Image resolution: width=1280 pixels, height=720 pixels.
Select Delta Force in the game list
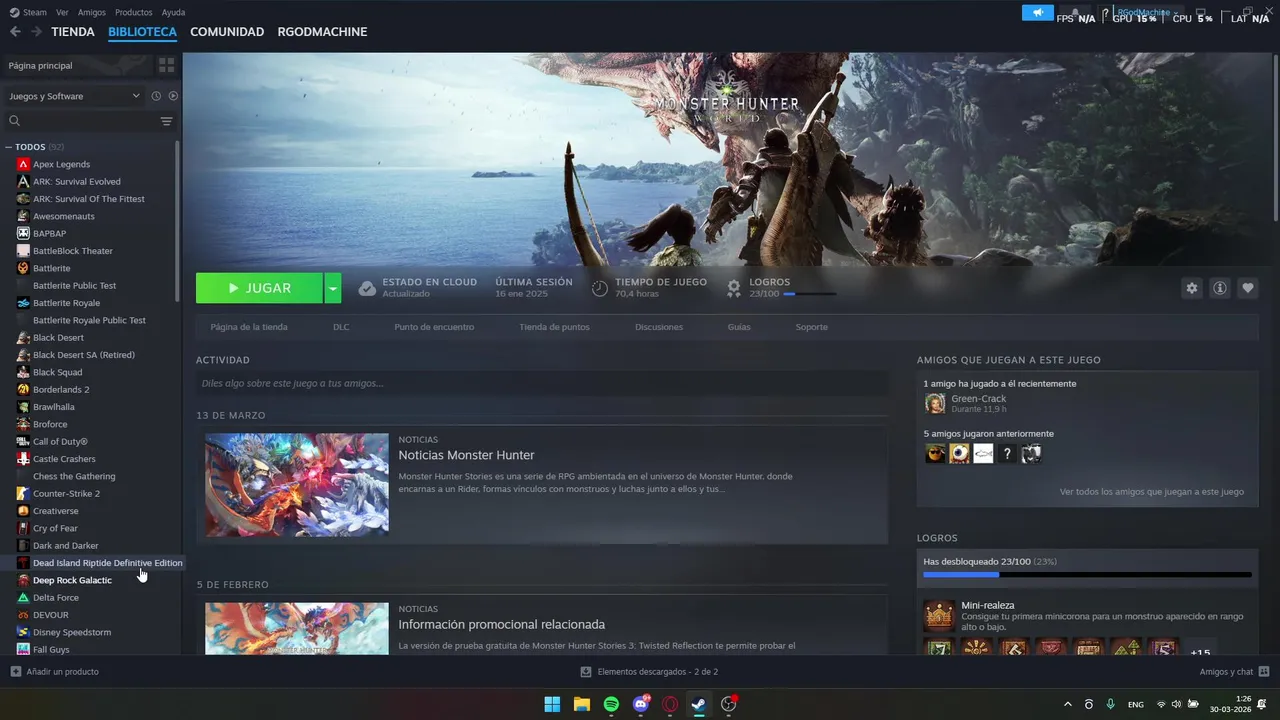[55, 597]
